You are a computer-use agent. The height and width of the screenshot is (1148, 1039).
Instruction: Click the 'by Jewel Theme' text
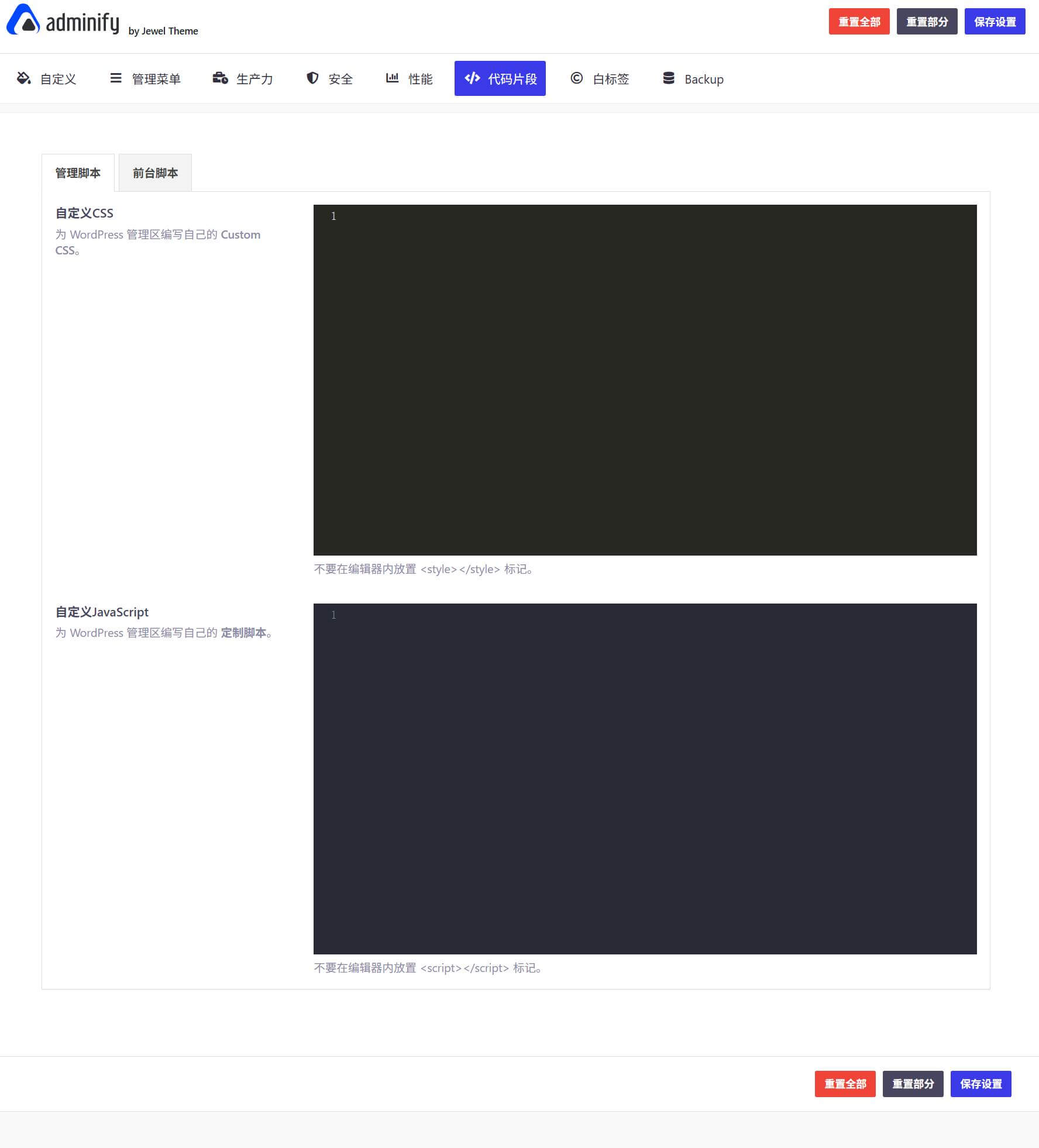(x=163, y=31)
